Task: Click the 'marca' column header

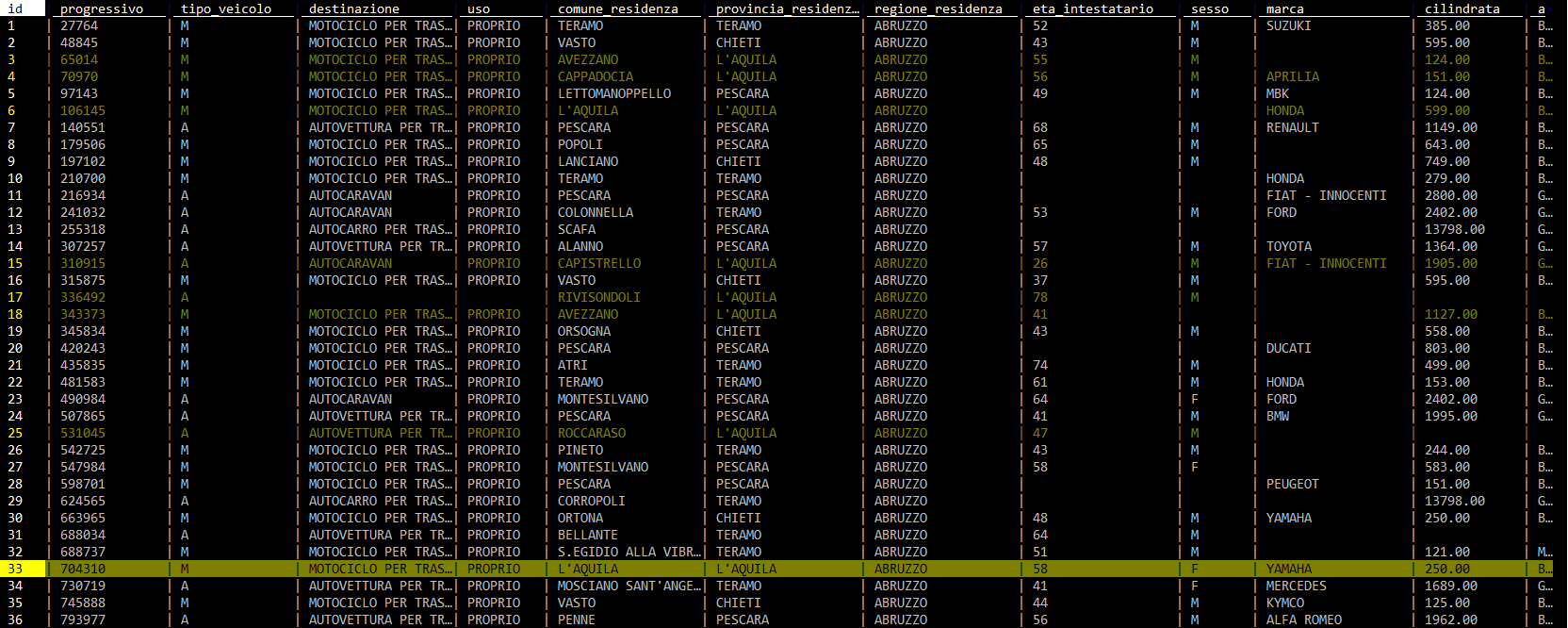Action: click(x=1285, y=8)
